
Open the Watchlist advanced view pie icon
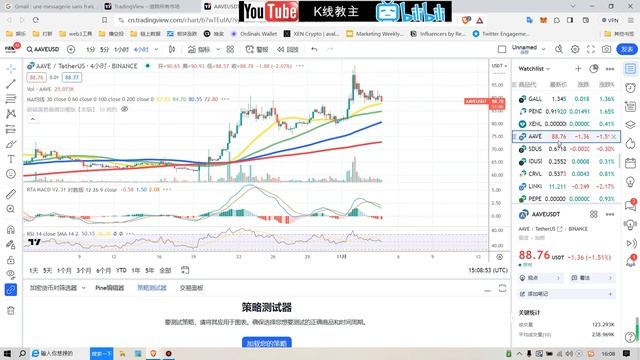pyautogui.click(x=594, y=69)
